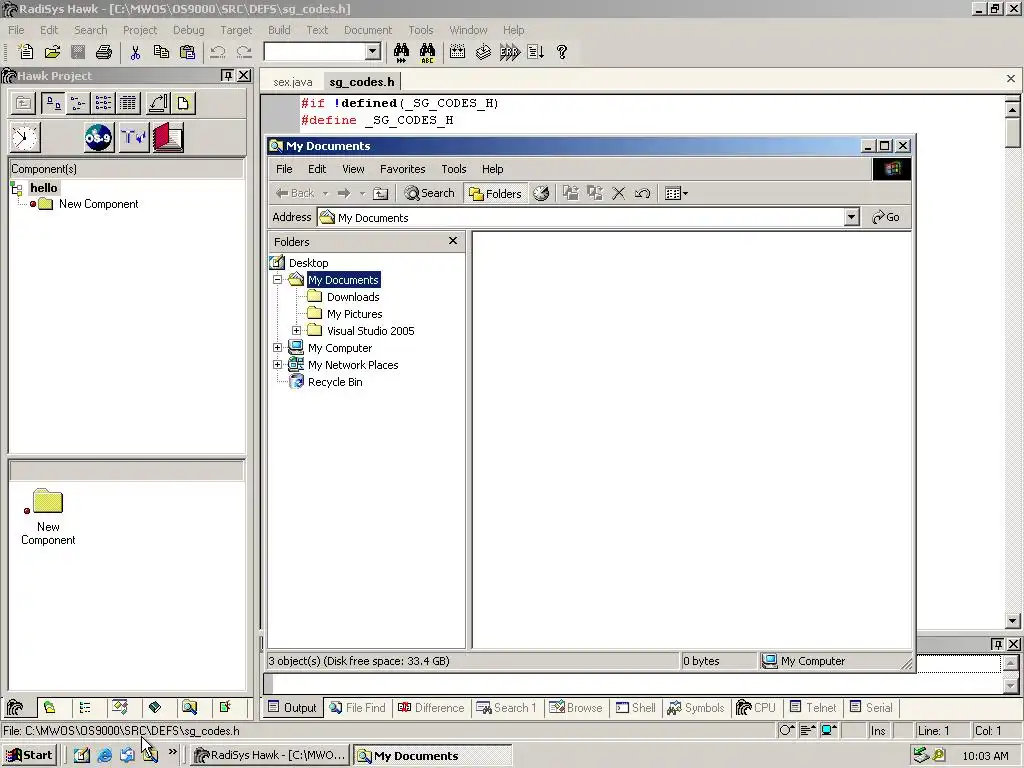The height and width of the screenshot is (768, 1024).
Task: Click the blue tools icon beside OS-9 icon
Action: click(134, 137)
